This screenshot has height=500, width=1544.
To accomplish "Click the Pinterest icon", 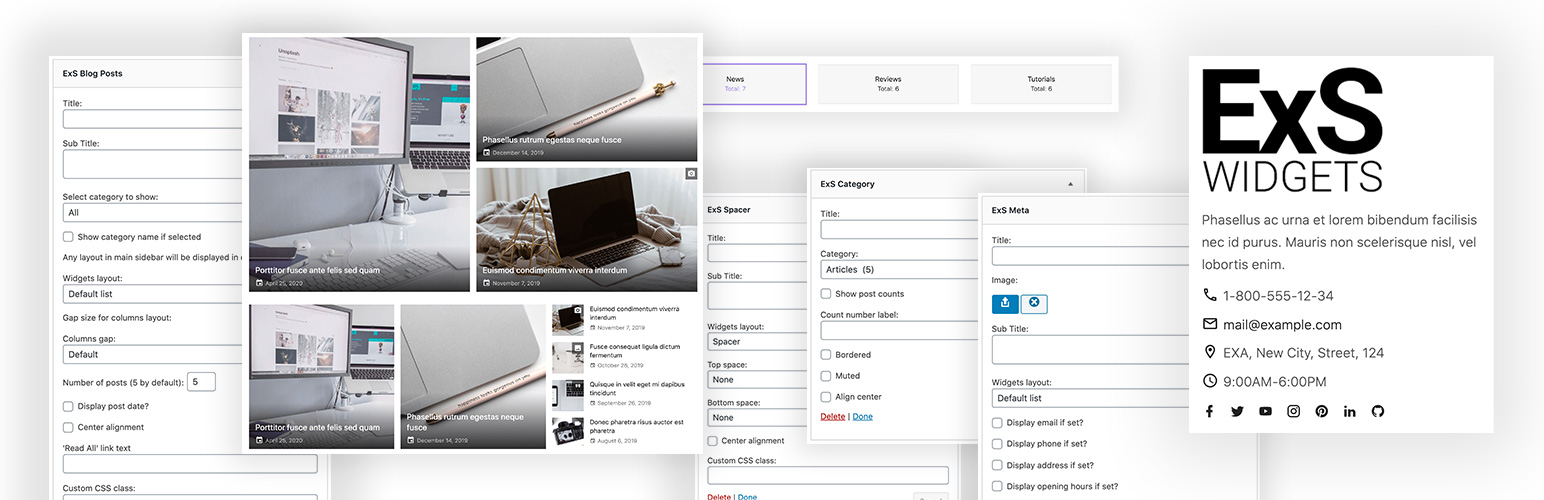I will (x=1321, y=411).
